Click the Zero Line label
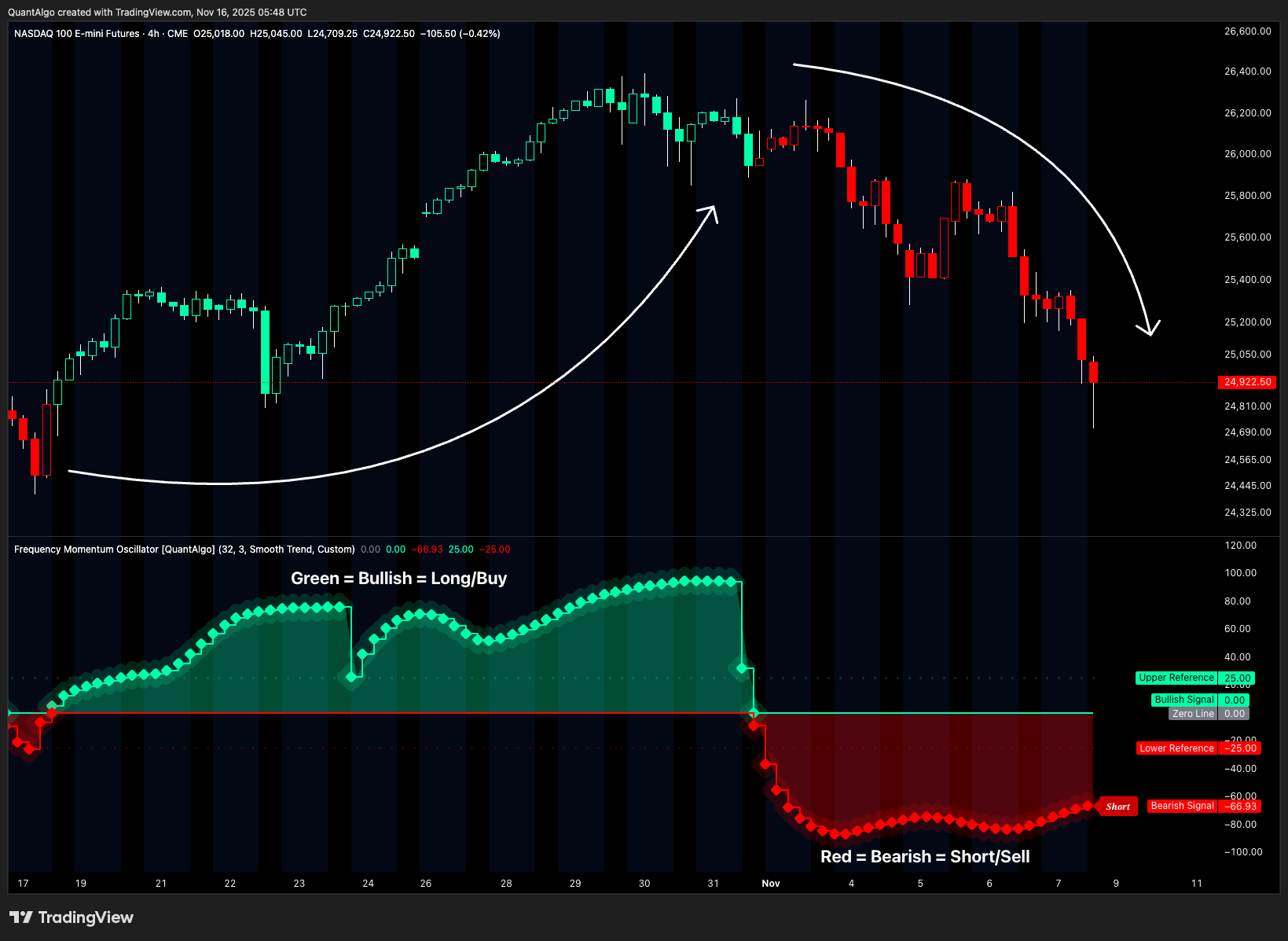 [1193, 714]
